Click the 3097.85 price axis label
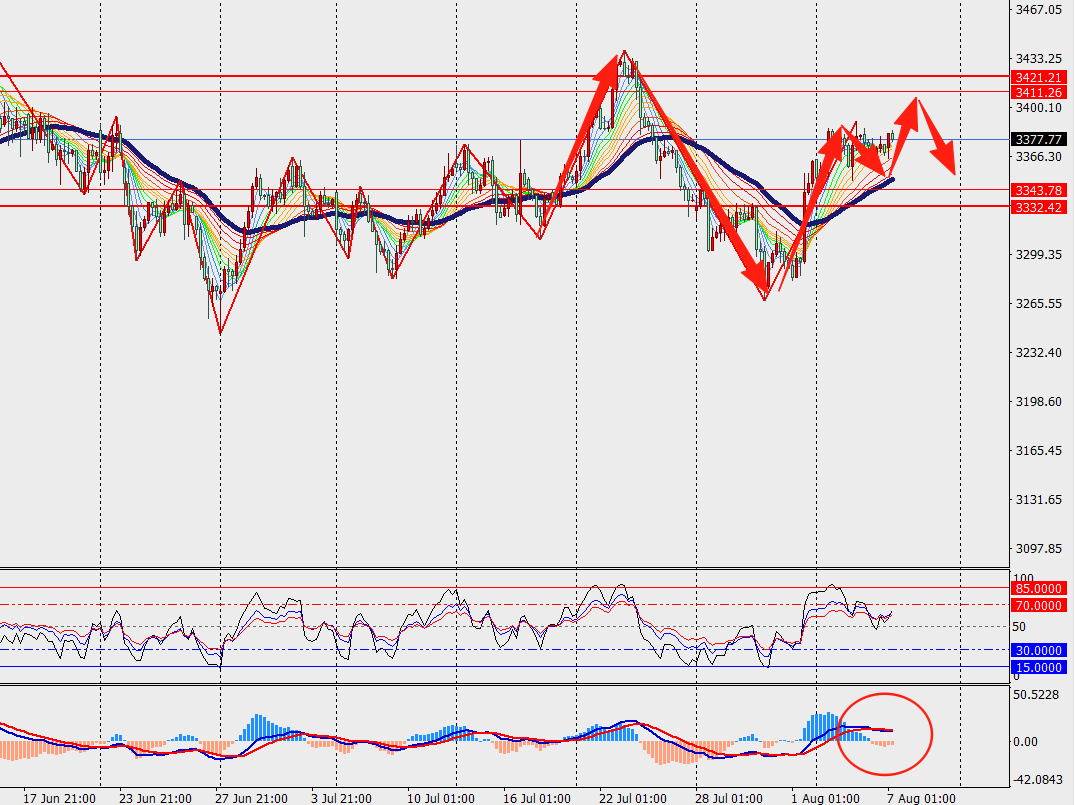The image size is (1075, 805). coord(1038,549)
